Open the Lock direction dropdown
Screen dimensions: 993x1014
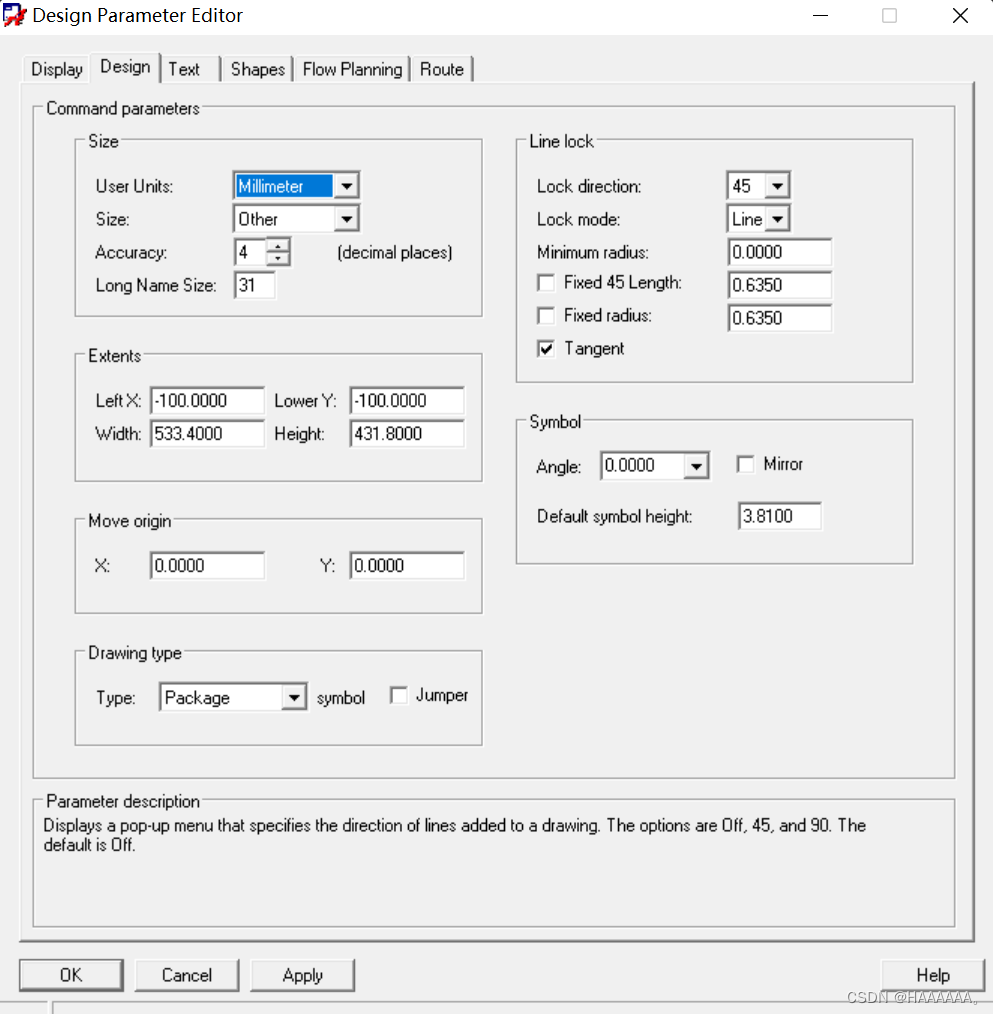[778, 186]
